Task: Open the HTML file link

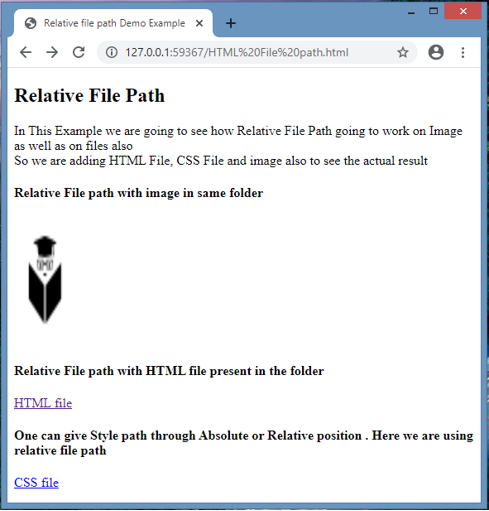Action: pyautogui.click(x=43, y=403)
